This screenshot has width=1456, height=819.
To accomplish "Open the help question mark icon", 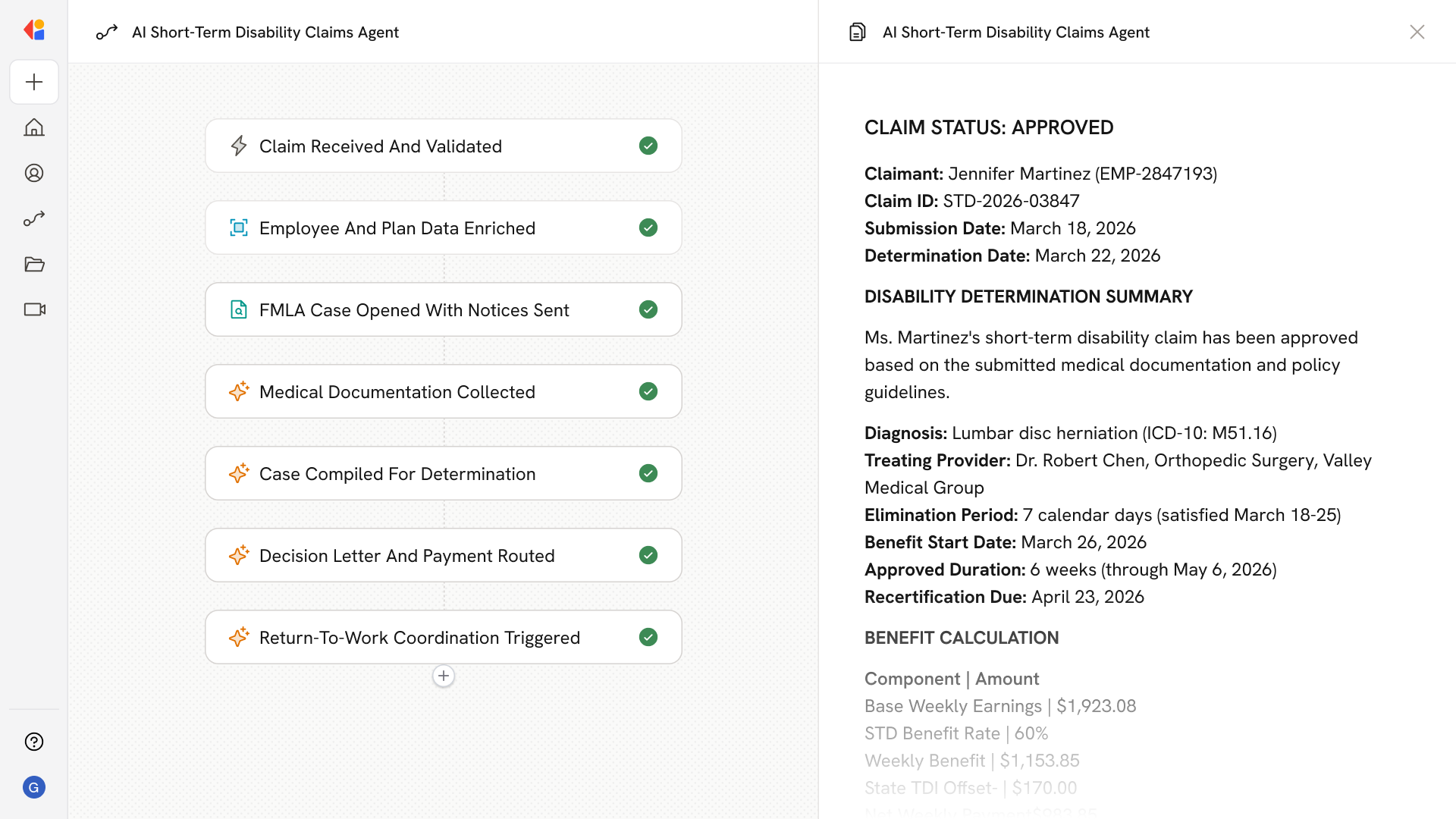I will pyautogui.click(x=34, y=742).
